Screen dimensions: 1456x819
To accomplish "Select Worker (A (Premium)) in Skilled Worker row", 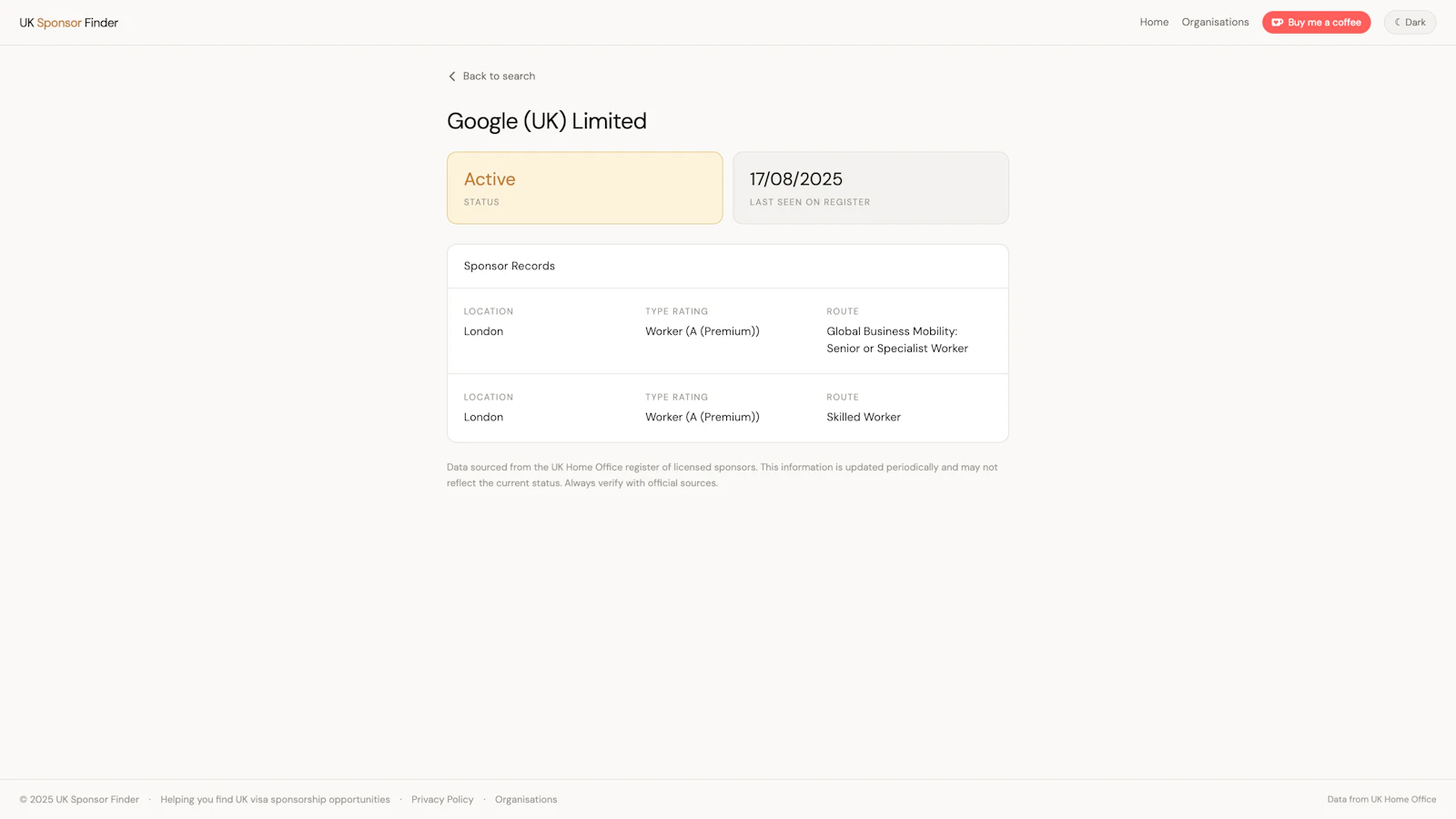I will click(x=703, y=417).
